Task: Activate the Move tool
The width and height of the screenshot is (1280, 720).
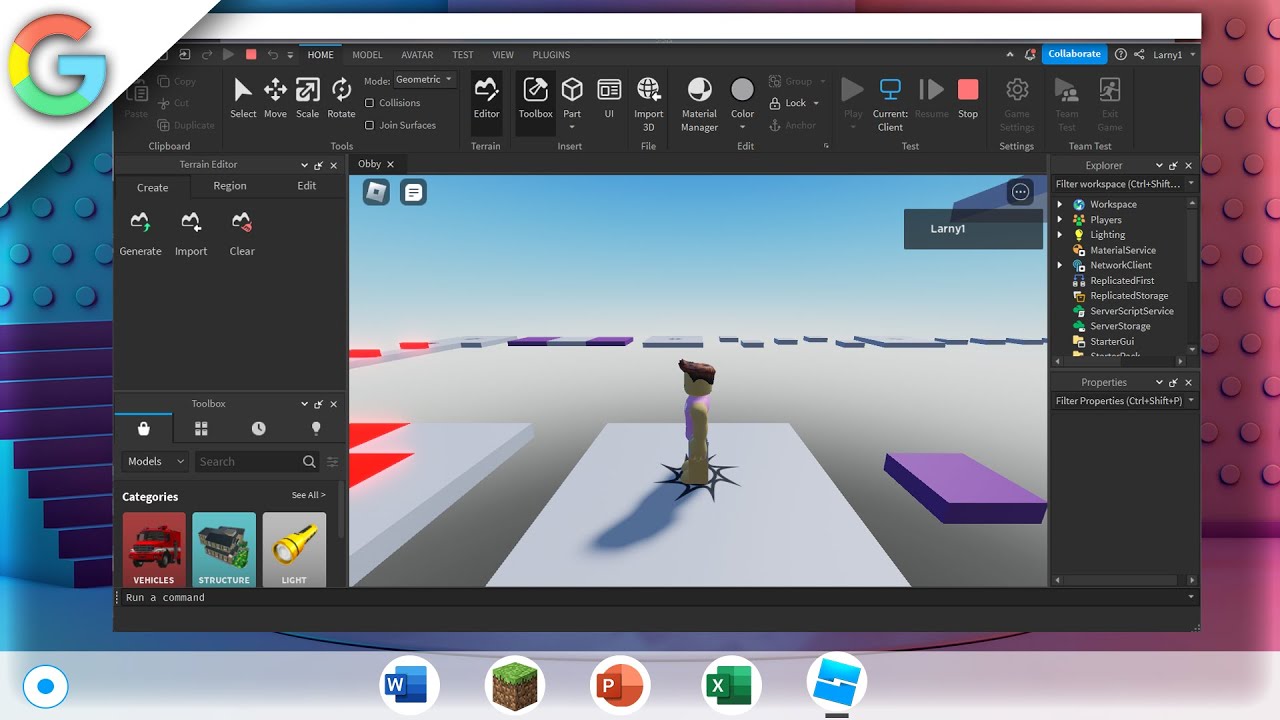Action: [275, 98]
